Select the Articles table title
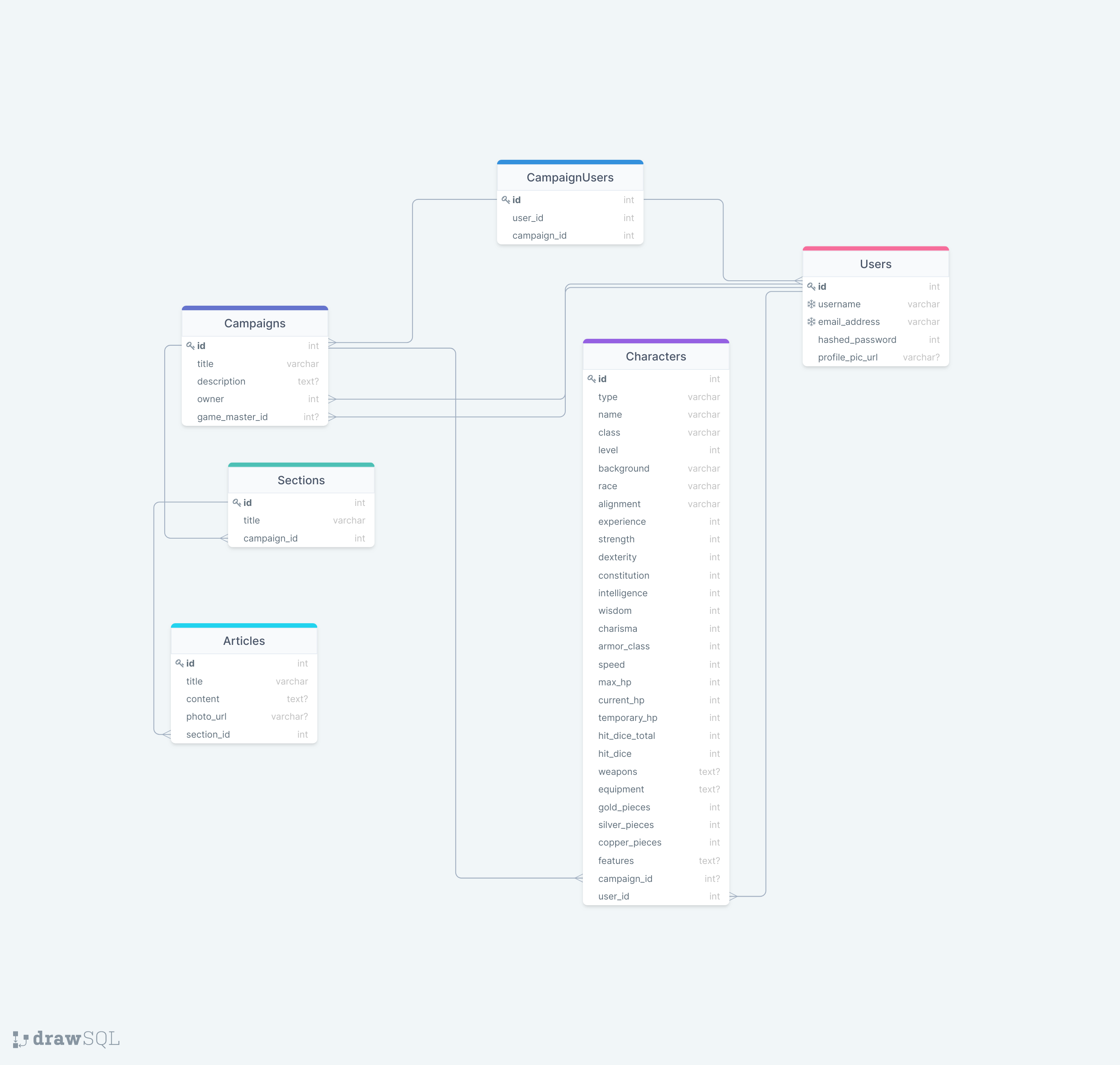 tap(244, 640)
